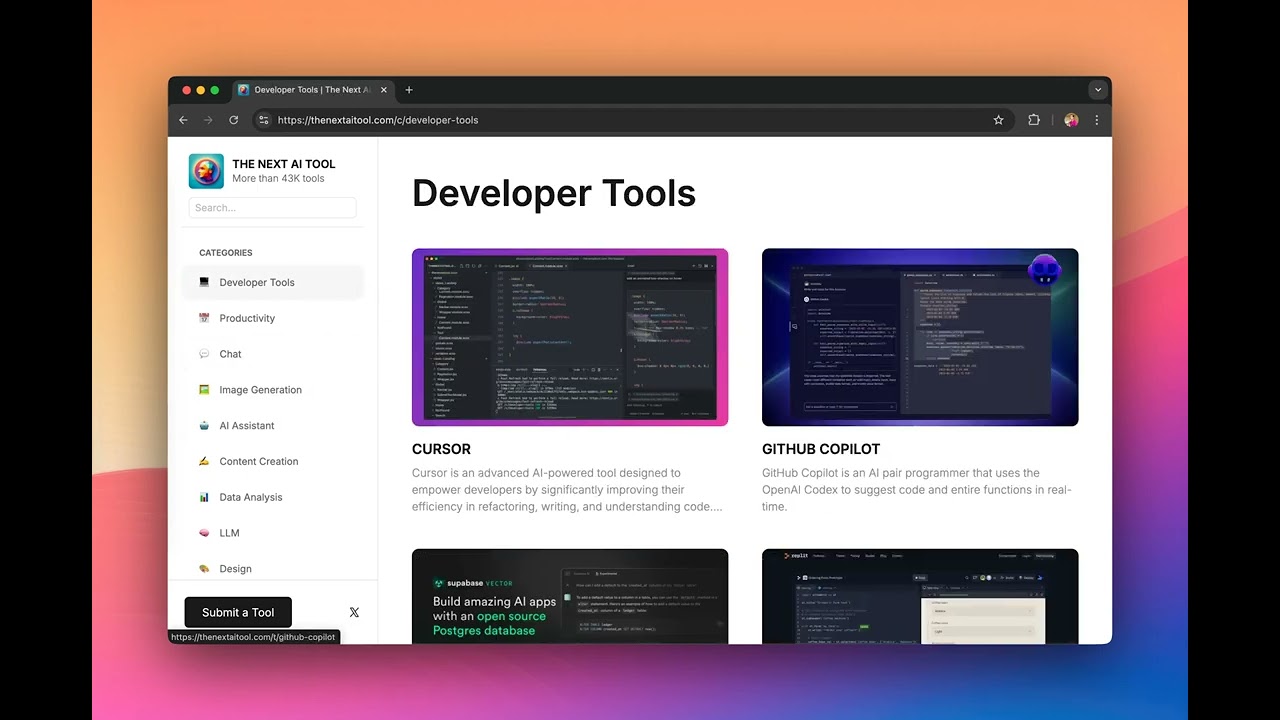The width and height of the screenshot is (1280, 720).
Task: Click the GitHub Copilot description text
Action: tap(917, 490)
